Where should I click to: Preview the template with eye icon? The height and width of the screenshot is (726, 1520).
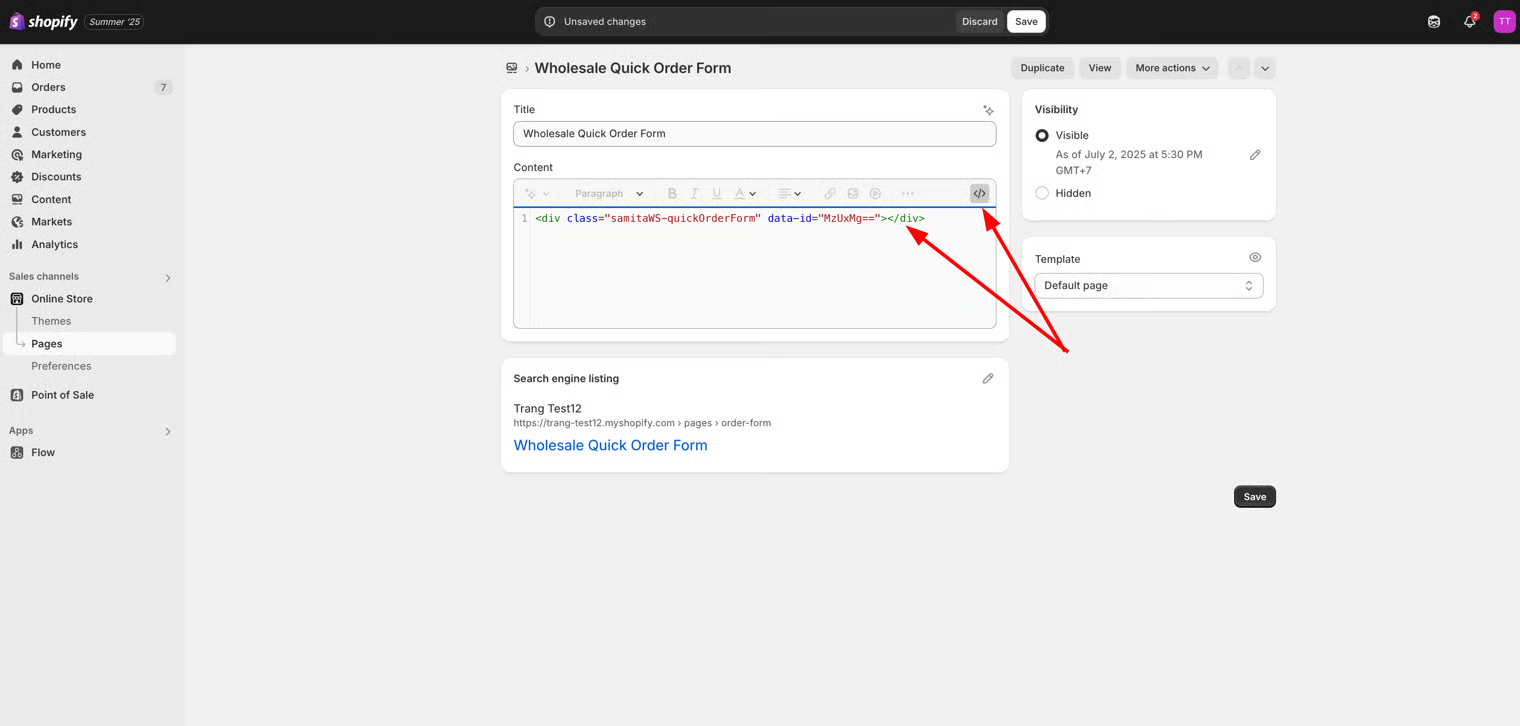tap(1255, 258)
